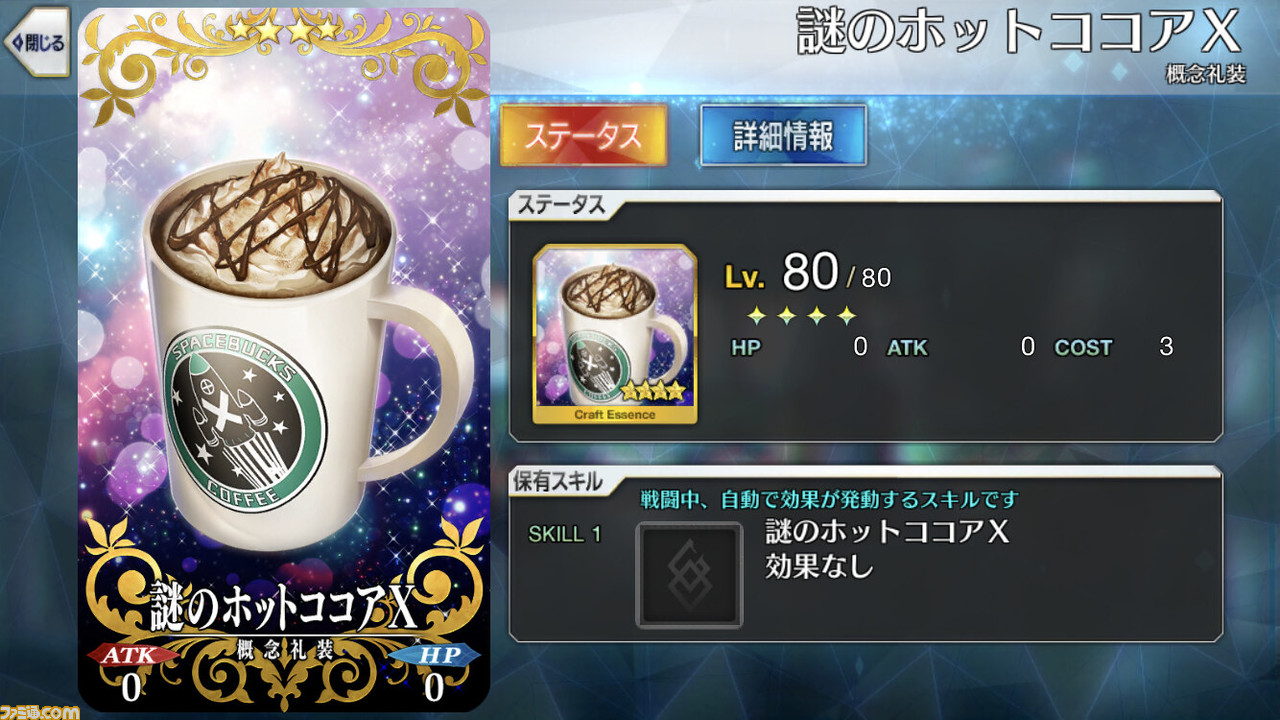Click the blue HP badge on card
Screen dimensions: 1280x720
pos(435,654)
